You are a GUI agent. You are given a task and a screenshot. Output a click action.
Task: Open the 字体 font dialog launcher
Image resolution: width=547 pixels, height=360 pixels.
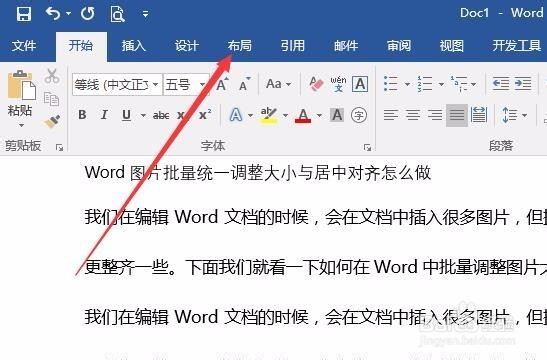click(367, 148)
